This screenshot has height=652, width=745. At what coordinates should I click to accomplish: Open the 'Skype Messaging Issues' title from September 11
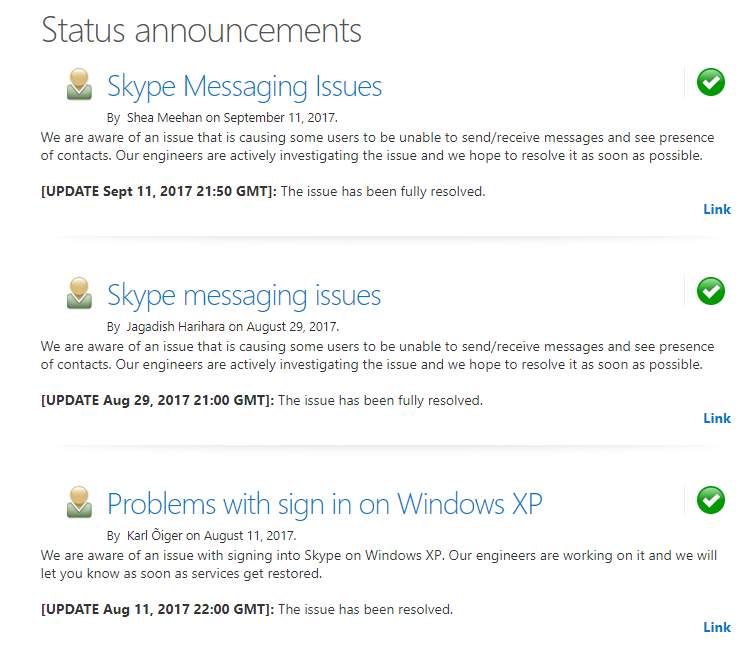click(244, 87)
